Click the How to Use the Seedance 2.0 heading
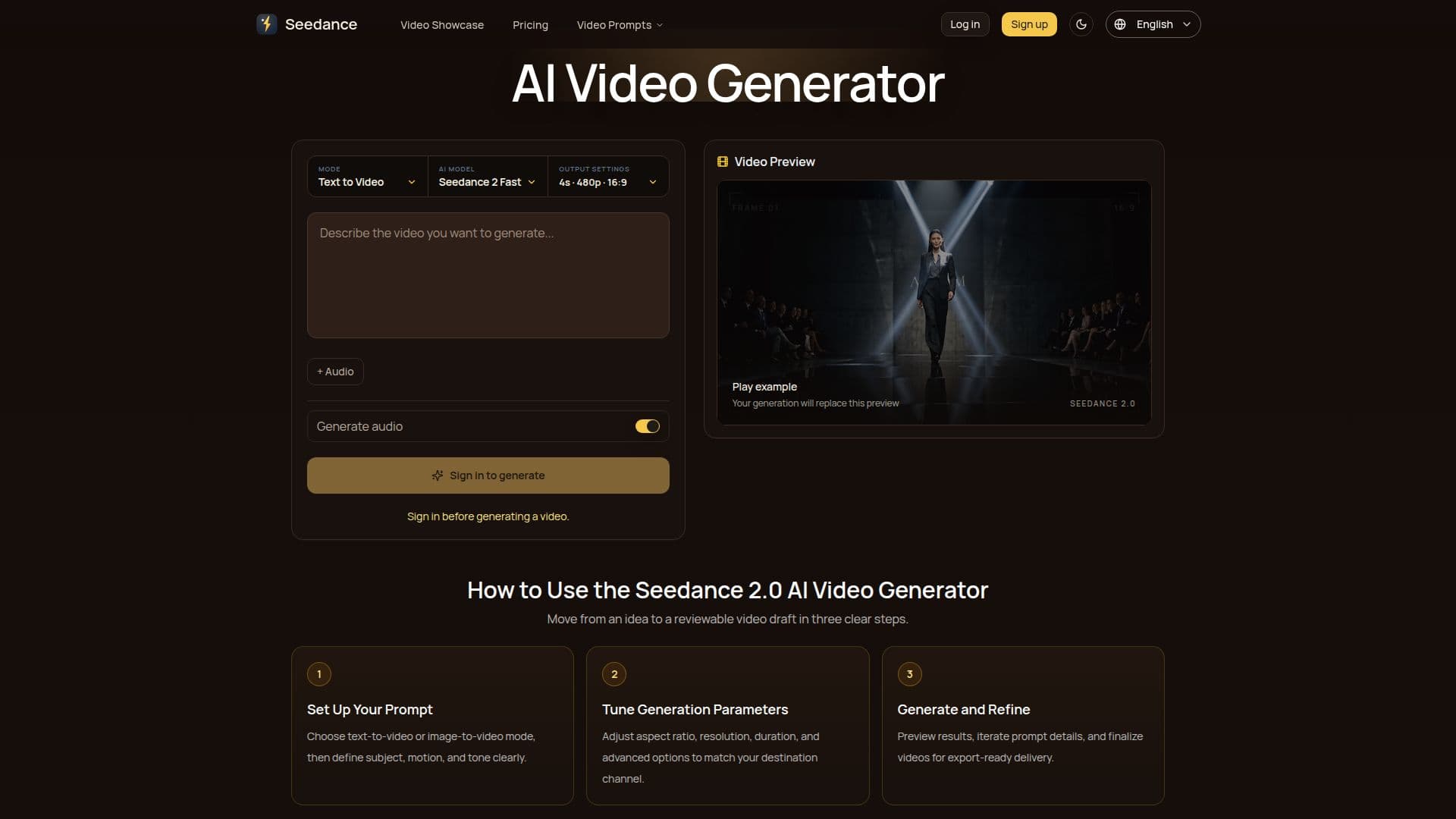The height and width of the screenshot is (819, 1456). coord(728,590)
